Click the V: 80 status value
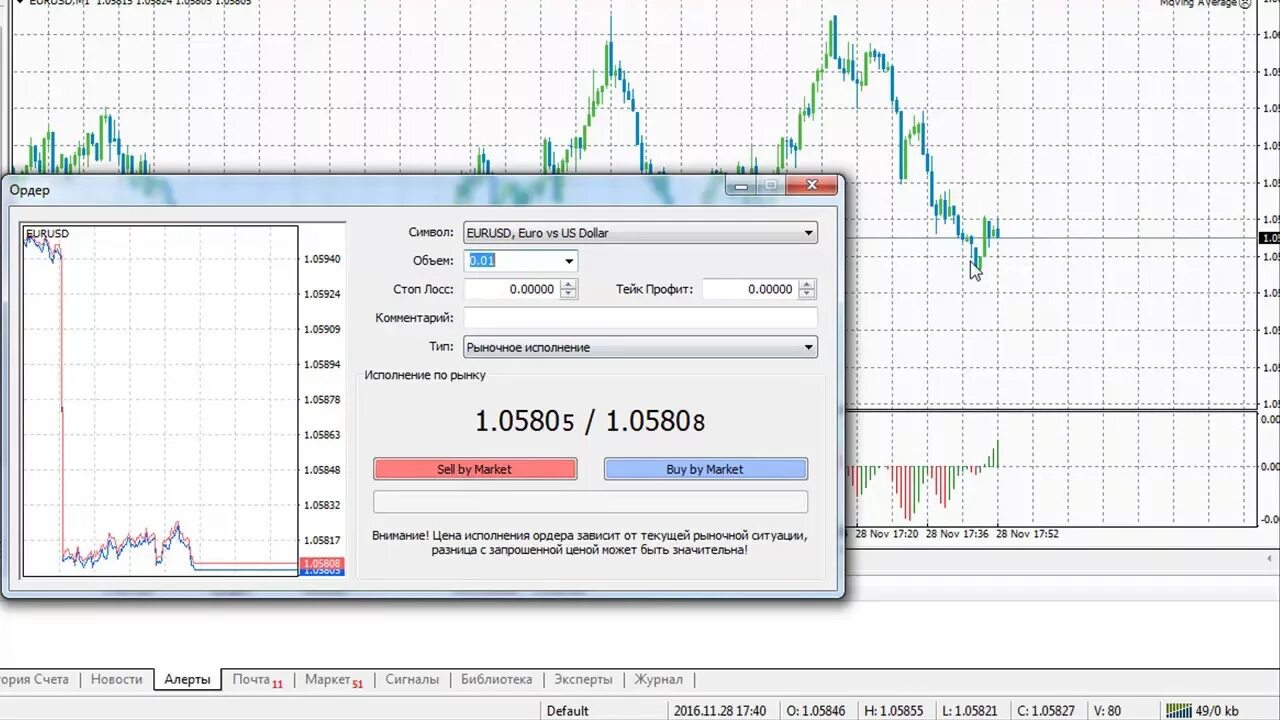 [x=1107, y=711]
